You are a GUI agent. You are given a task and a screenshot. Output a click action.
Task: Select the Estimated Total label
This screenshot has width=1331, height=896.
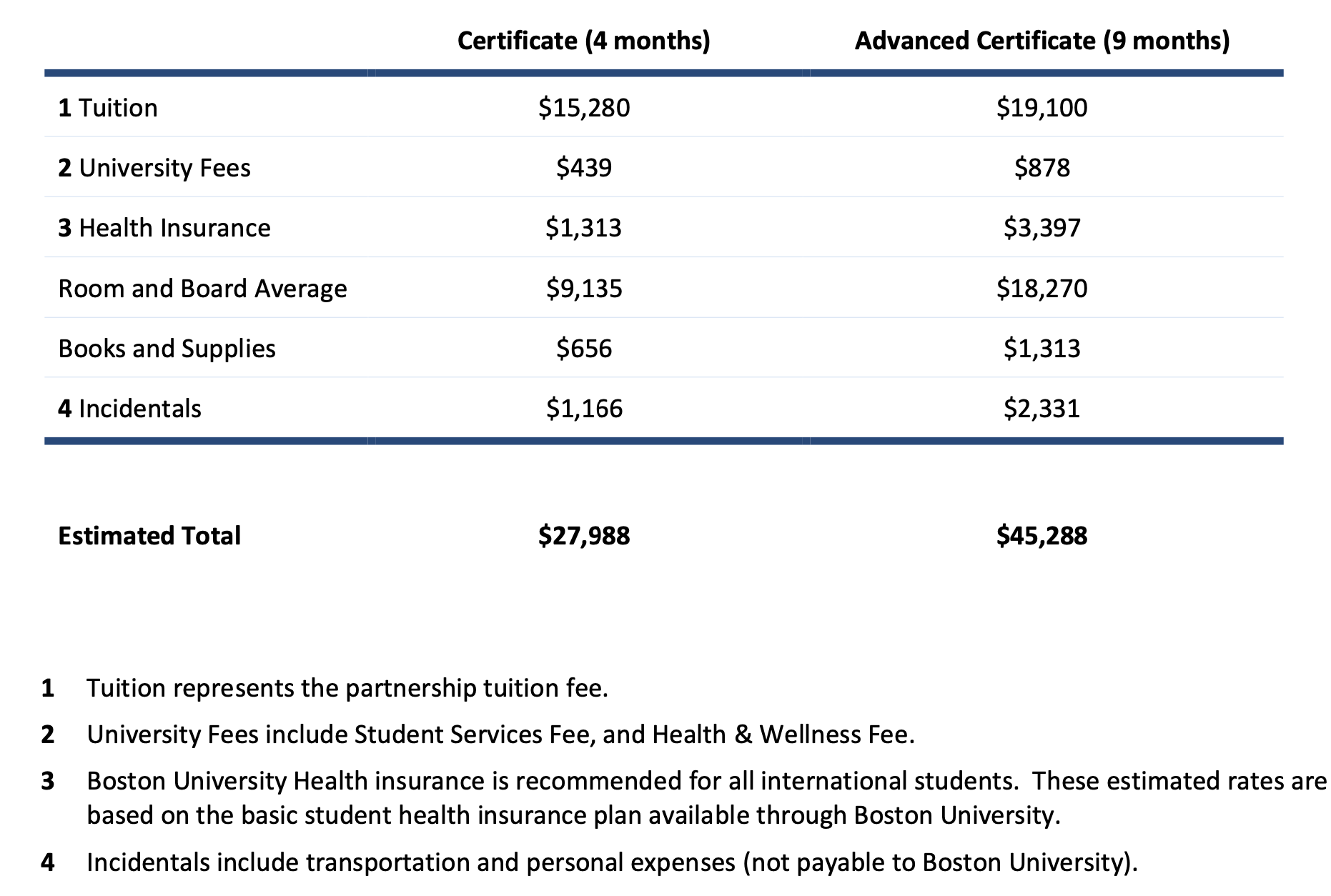(149, 536)
